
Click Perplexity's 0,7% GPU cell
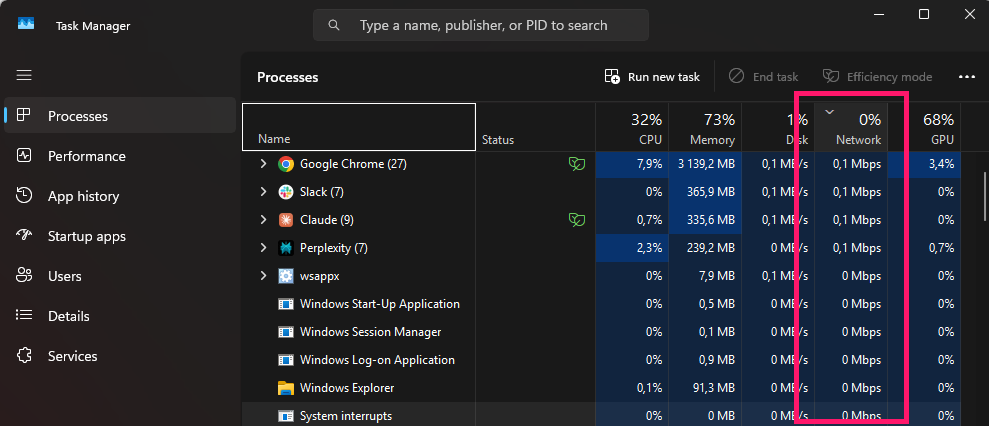925,248
